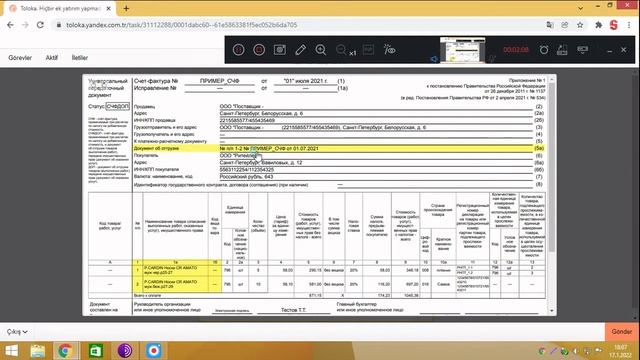Open the page translate icon

coord(550,25)
